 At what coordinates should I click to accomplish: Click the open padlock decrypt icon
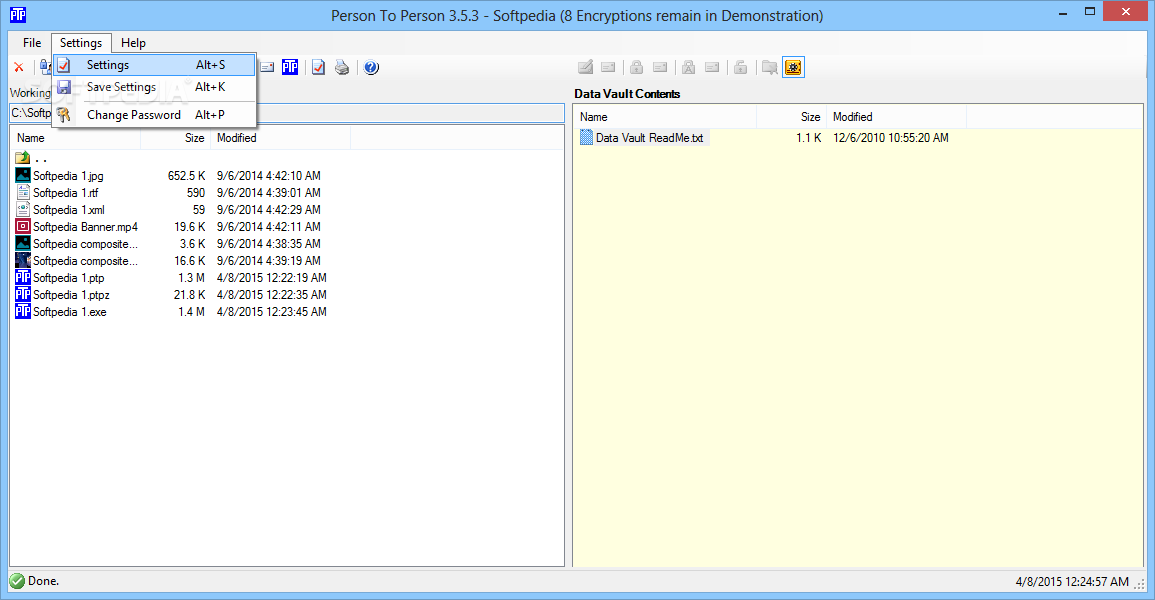(740, 67)
